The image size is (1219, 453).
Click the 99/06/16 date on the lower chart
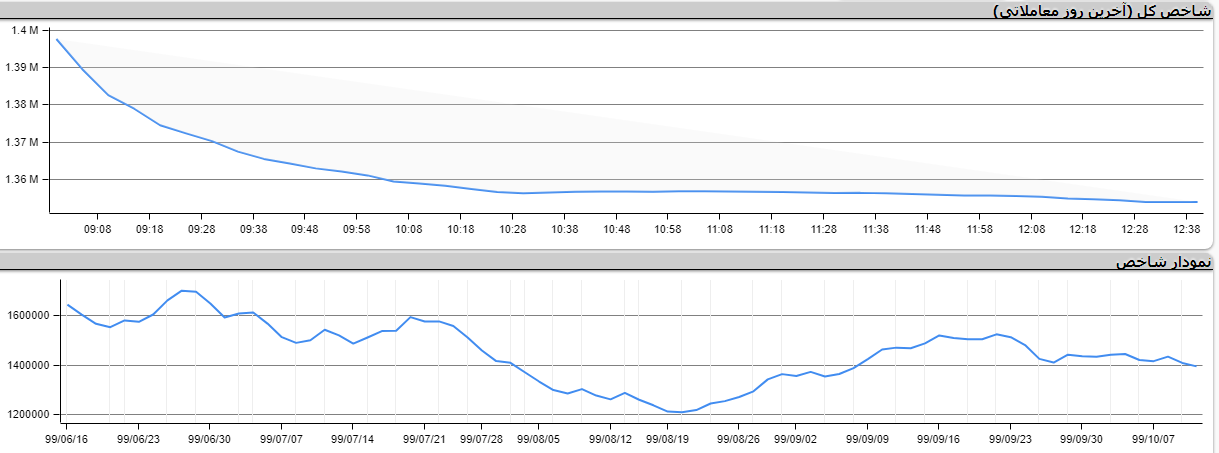tap(67, 438)
